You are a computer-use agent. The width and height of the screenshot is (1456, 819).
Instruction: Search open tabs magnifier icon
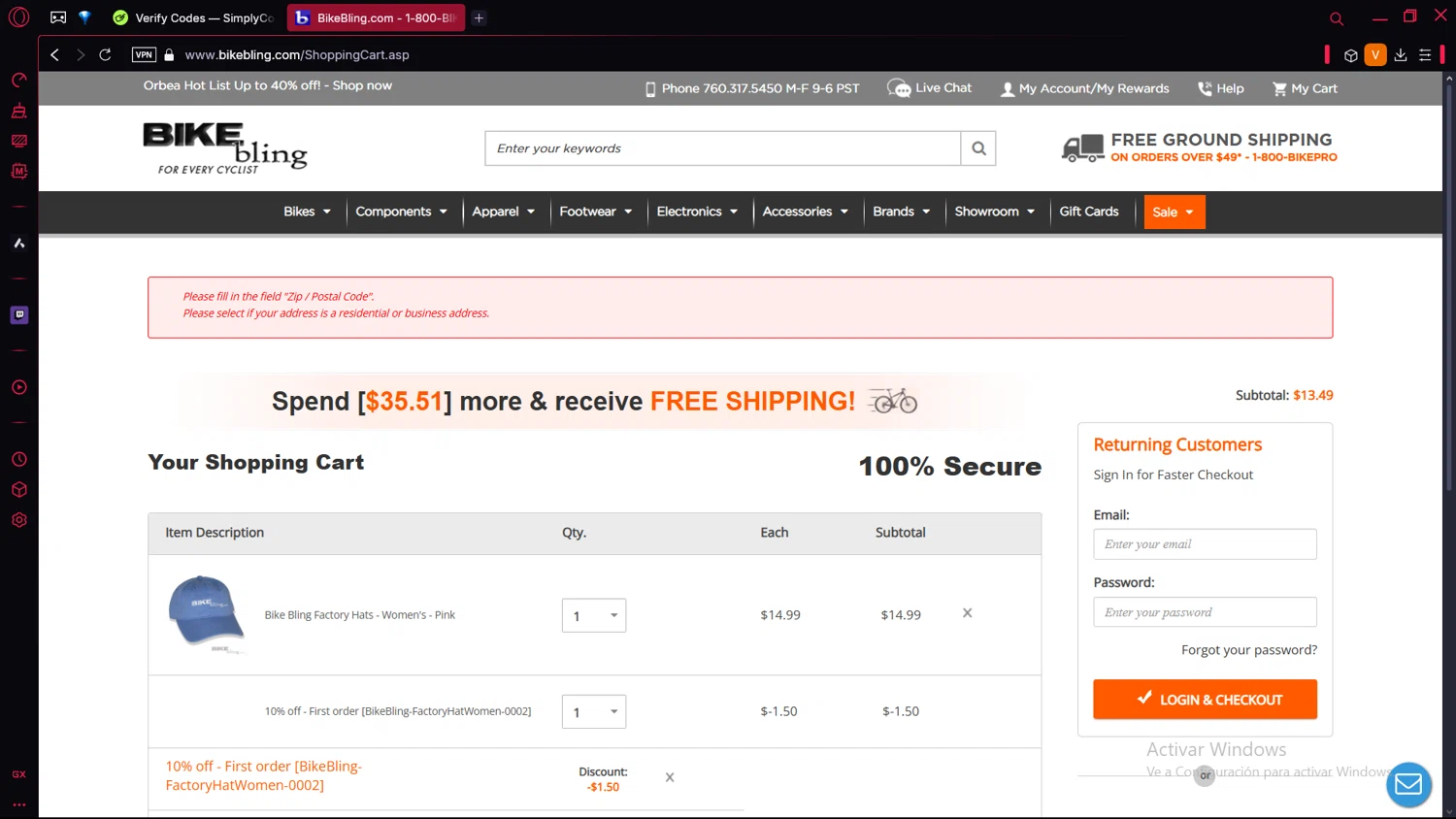click(x=1337, y=17)
